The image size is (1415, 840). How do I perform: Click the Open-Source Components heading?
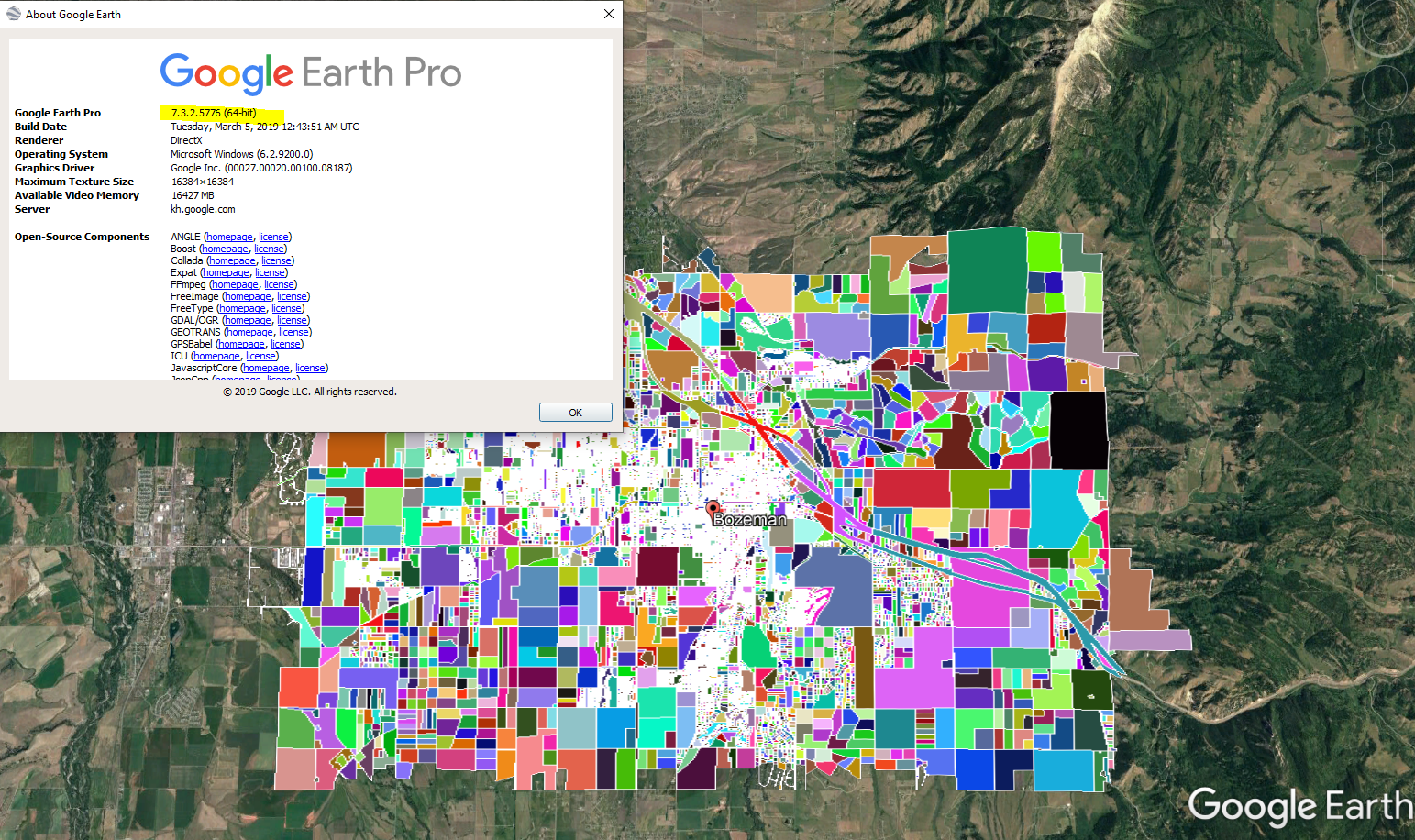pos(82,237)
